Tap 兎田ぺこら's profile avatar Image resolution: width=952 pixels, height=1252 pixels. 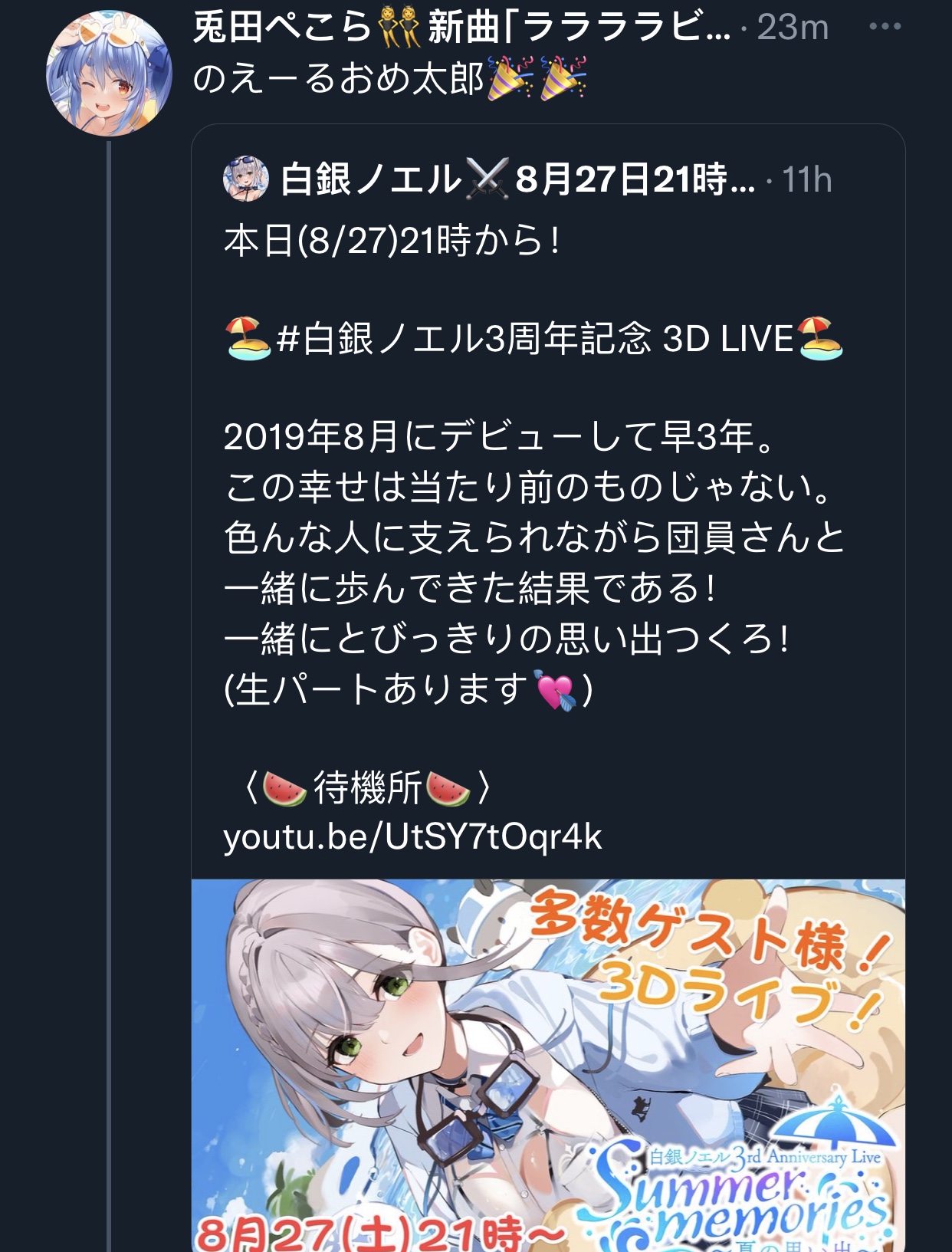pos(109,74)
